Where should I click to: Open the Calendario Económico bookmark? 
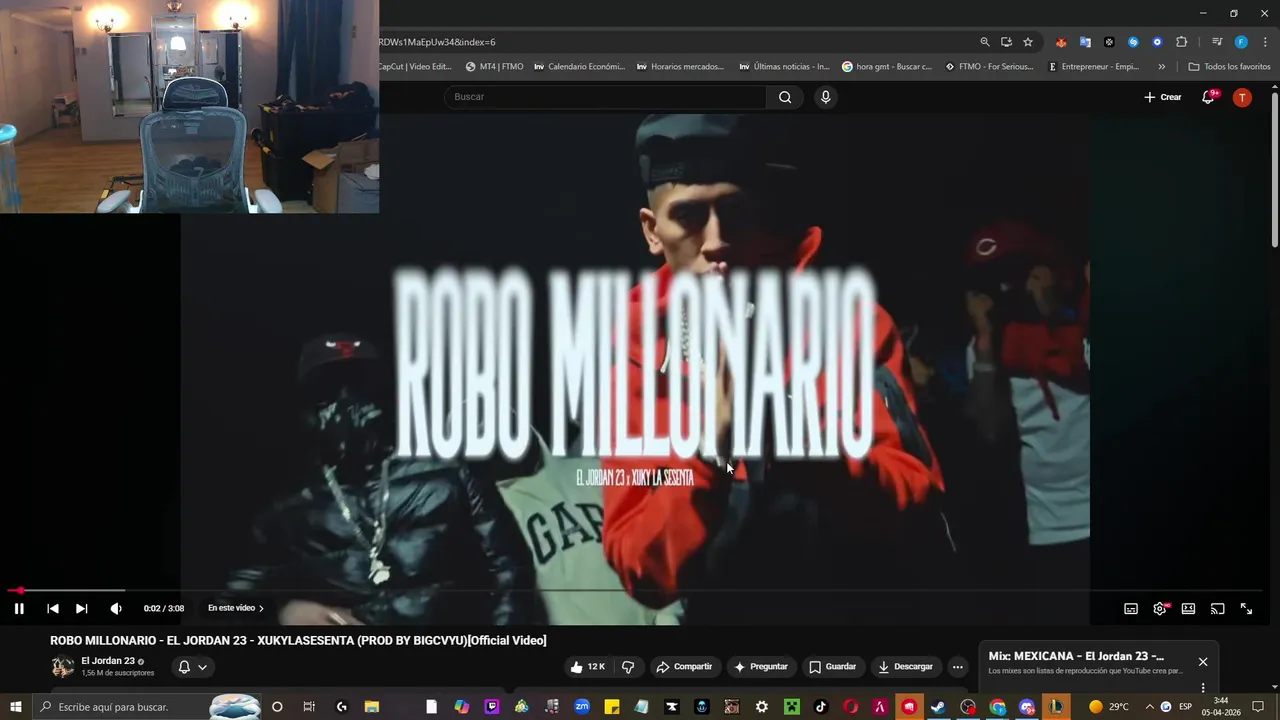[579, 67]
